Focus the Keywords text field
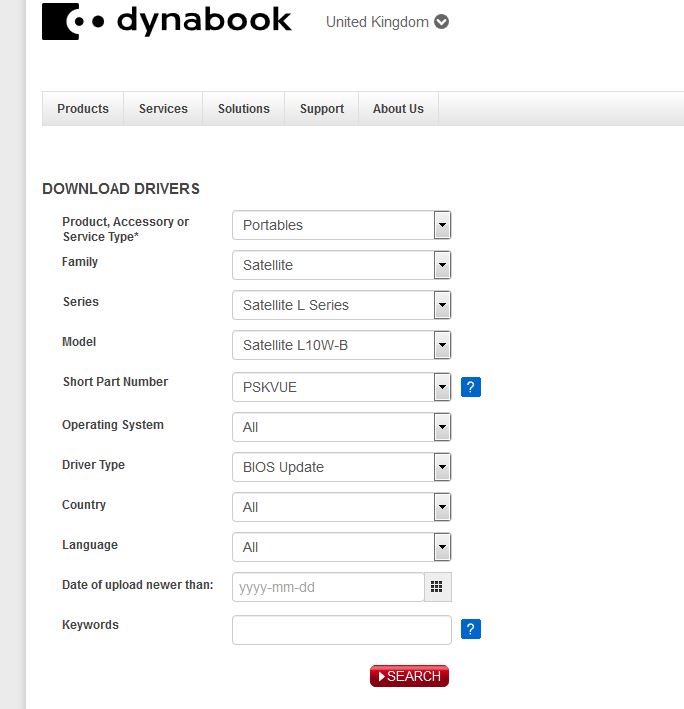This screenshot has width=684, height=709. point(342,630)
